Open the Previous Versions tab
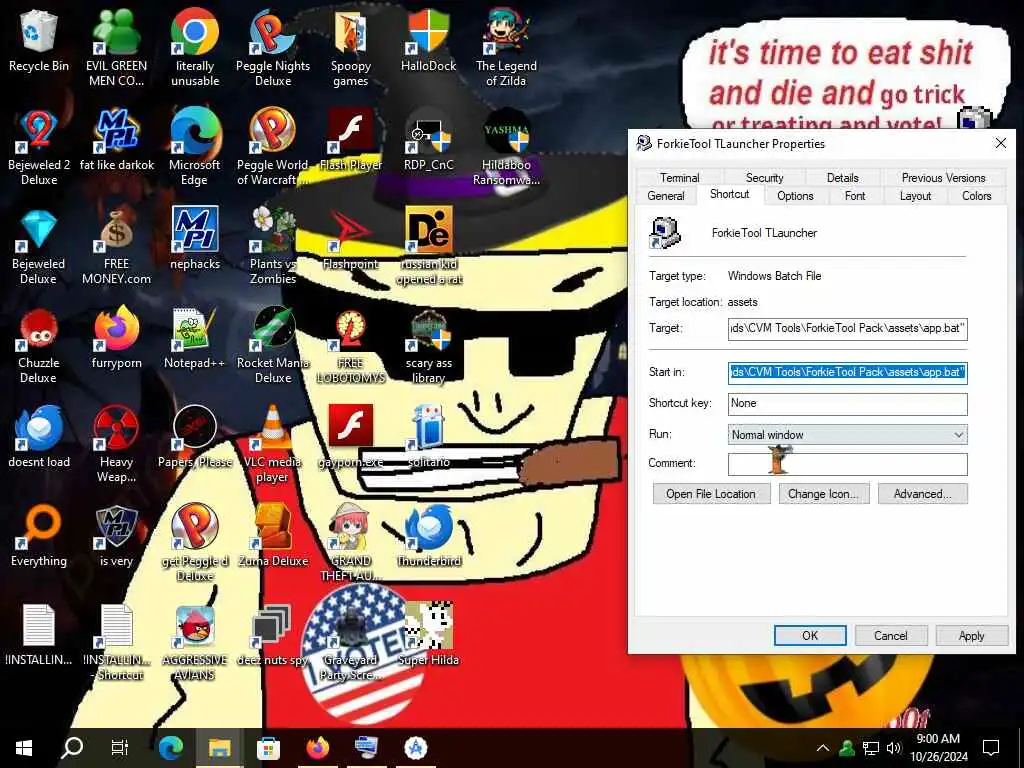Screen dimensions: 1024x768 pyautogui.click(x=943, y=178)
